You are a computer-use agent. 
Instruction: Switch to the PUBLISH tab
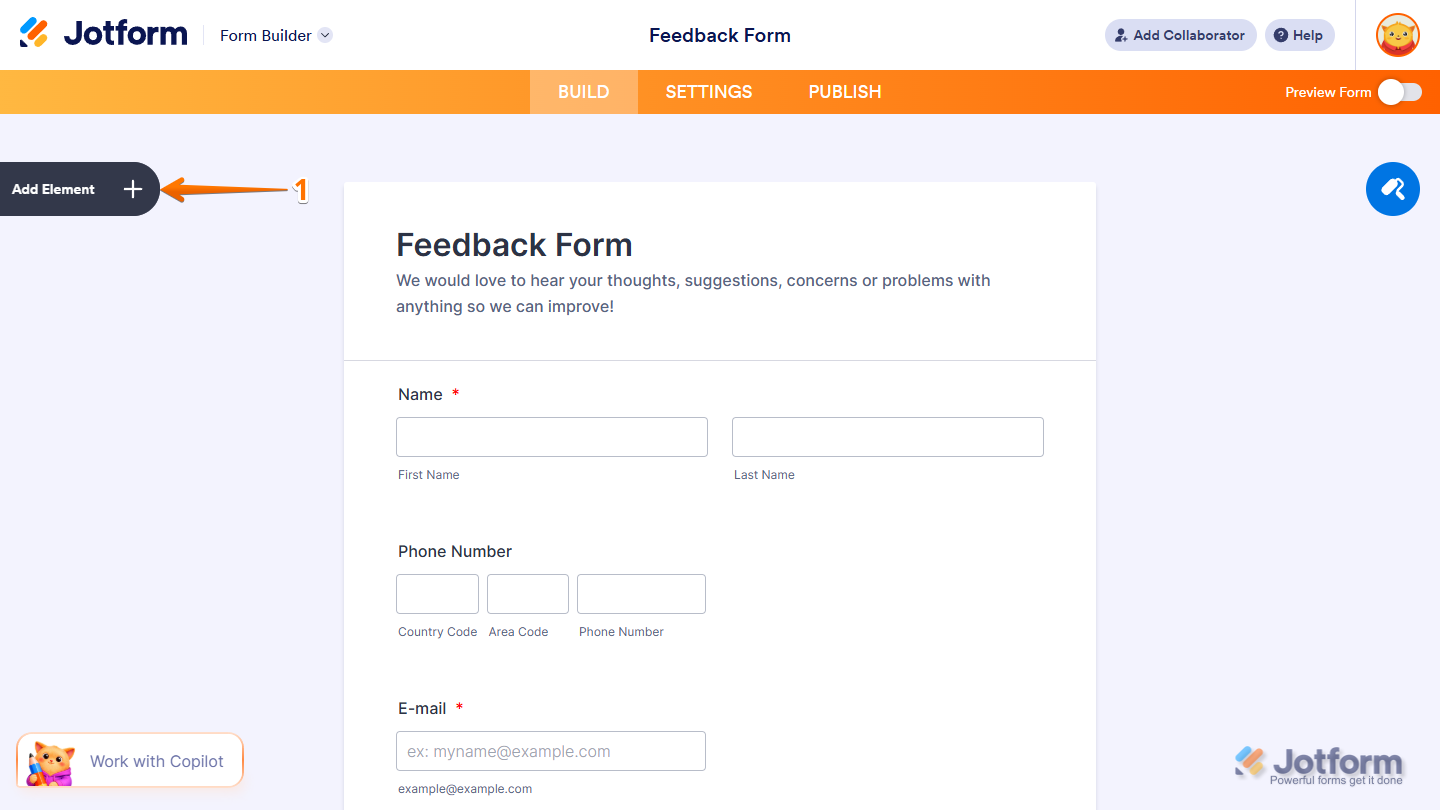tap(845, 91)
